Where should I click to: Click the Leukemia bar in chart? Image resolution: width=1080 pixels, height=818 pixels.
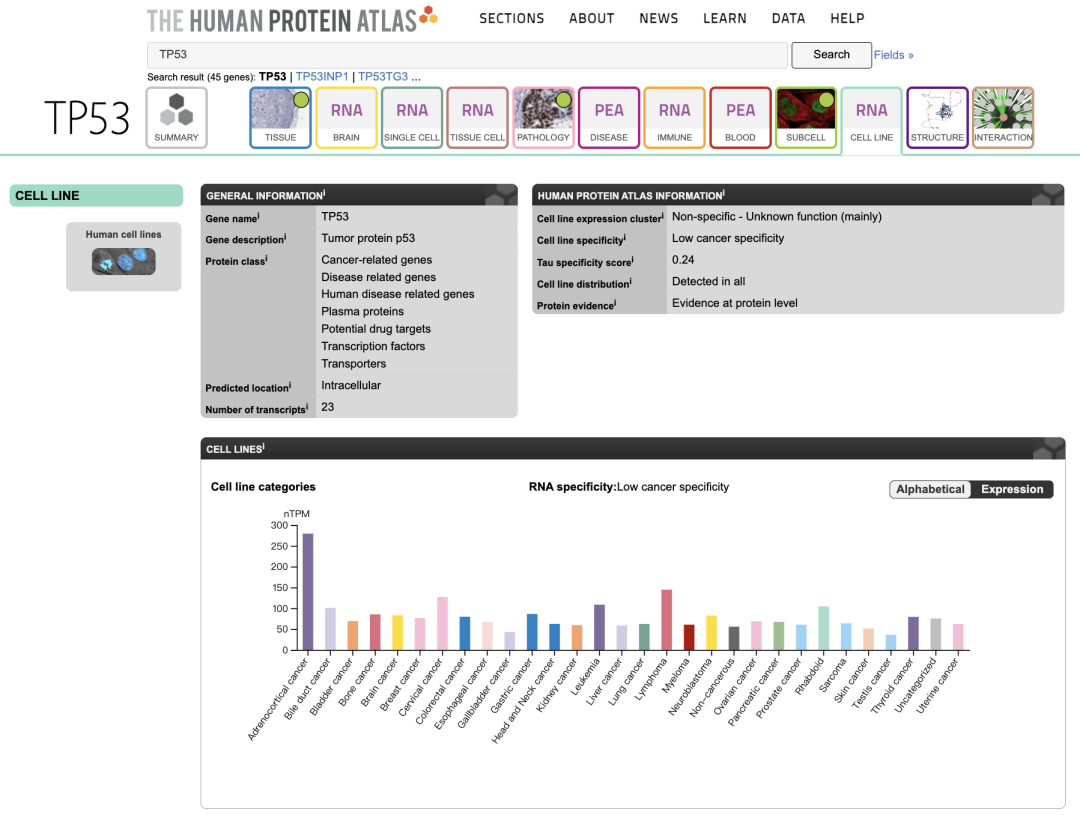click(599, 627)
